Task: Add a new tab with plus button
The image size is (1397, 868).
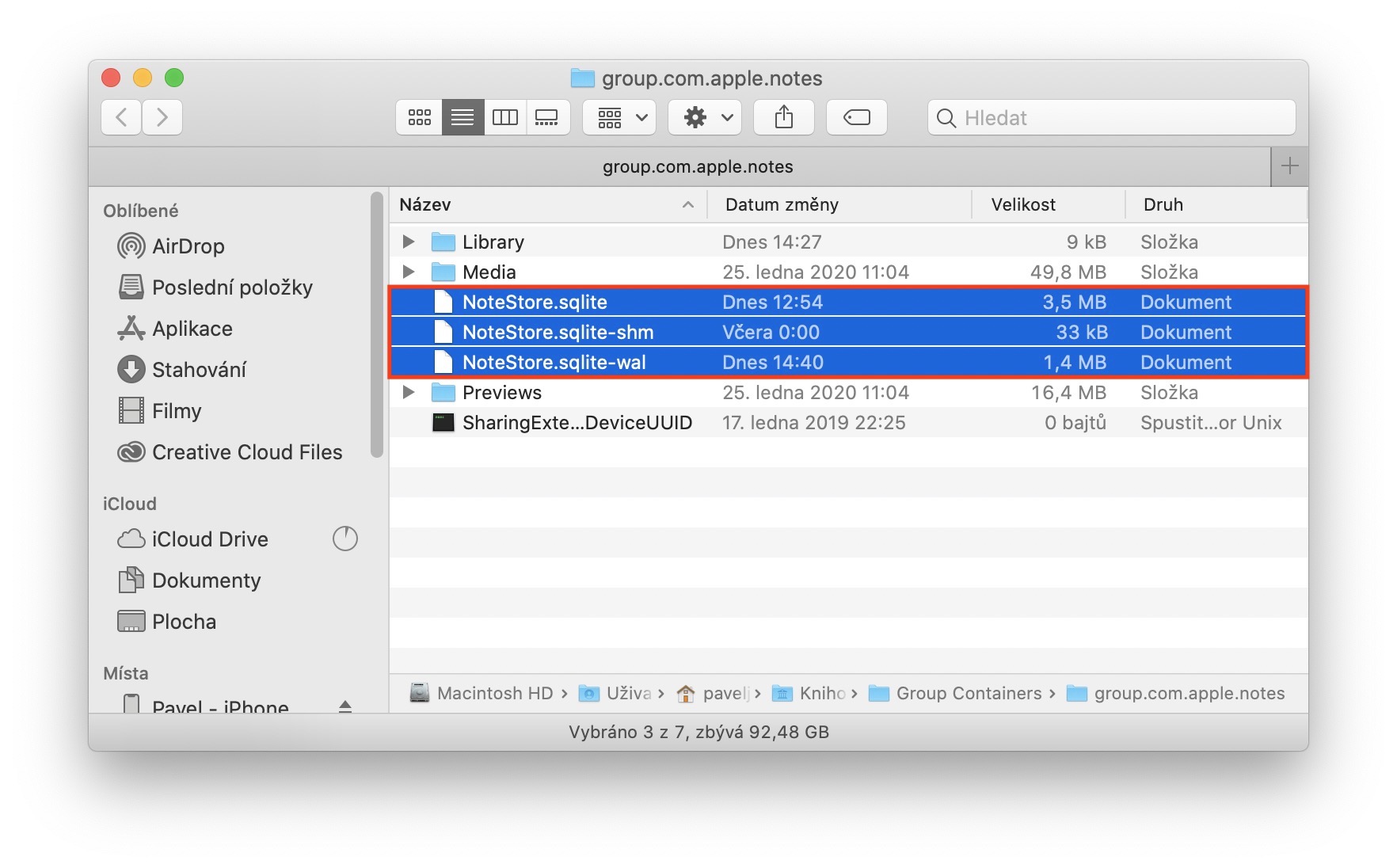Action: click(x=1289, y=166)
